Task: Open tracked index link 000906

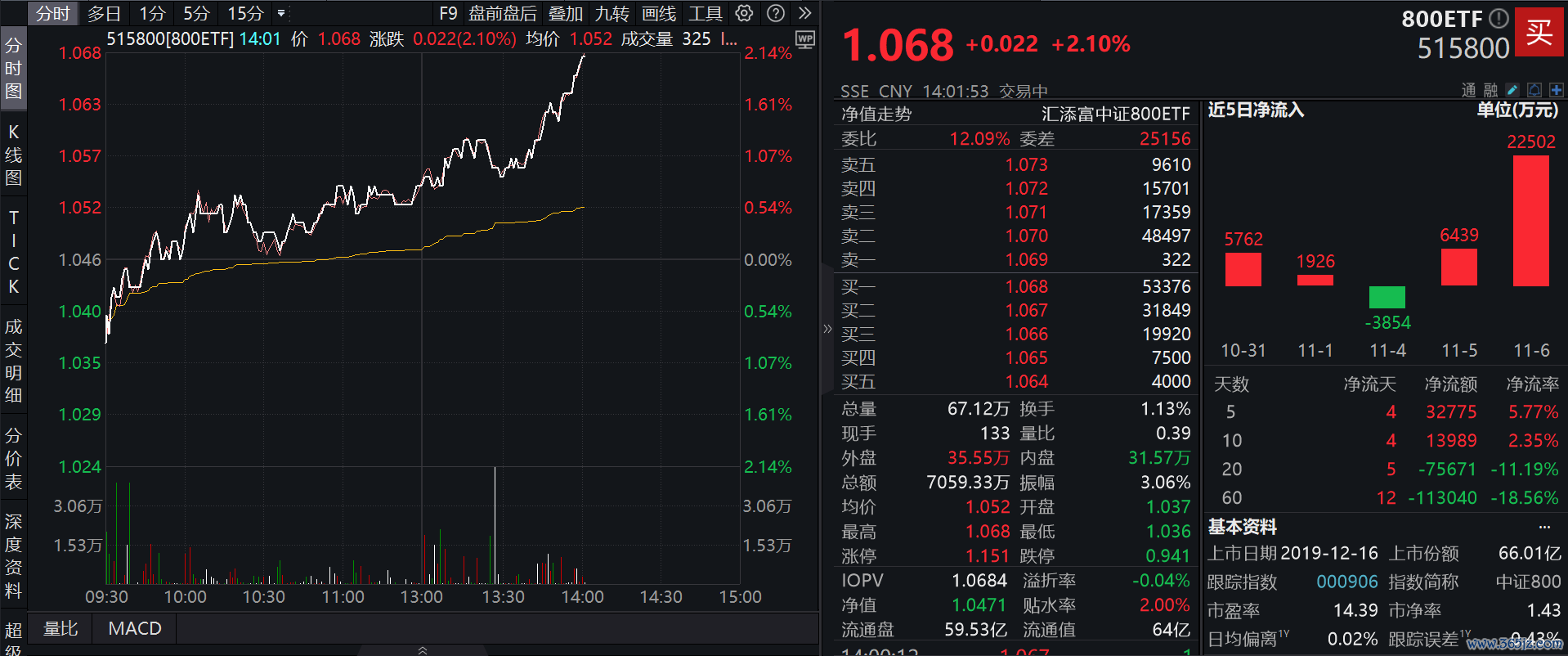Action: pyautogui.click(x=1346, y=582)
